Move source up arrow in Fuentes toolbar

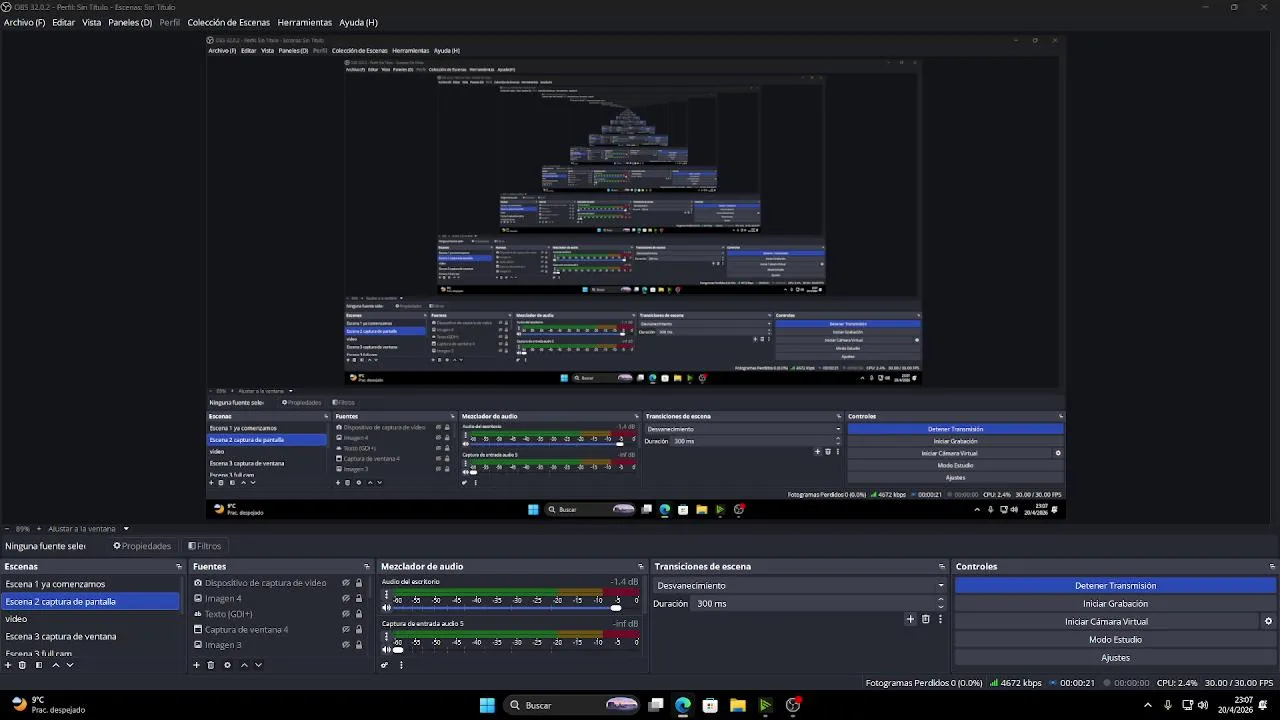(x=244, y=665)
